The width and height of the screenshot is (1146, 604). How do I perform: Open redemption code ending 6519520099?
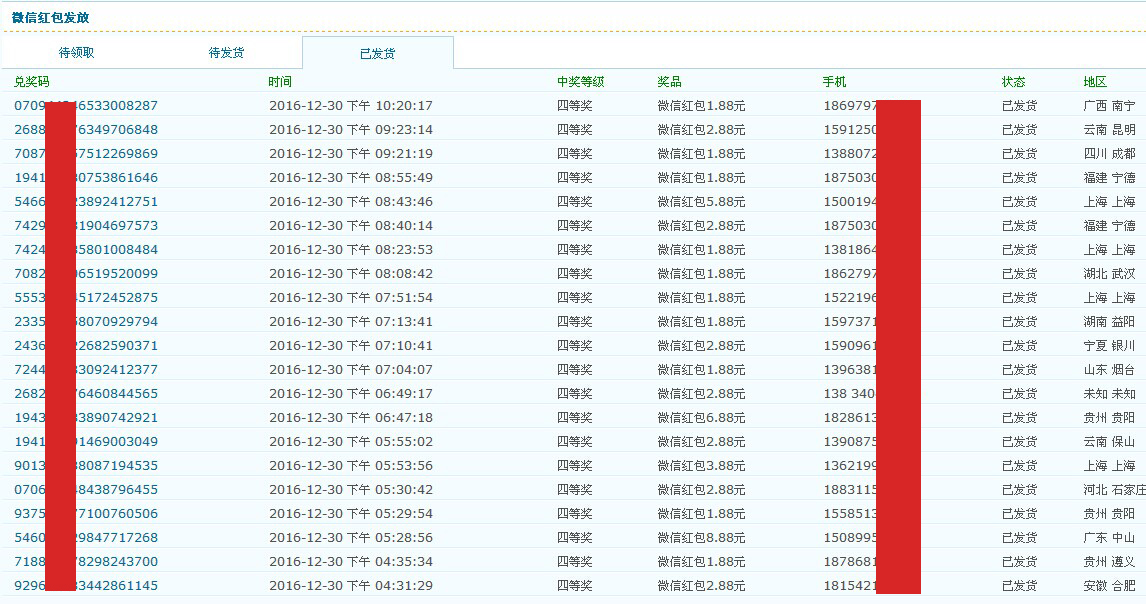[x=86, y=273]
